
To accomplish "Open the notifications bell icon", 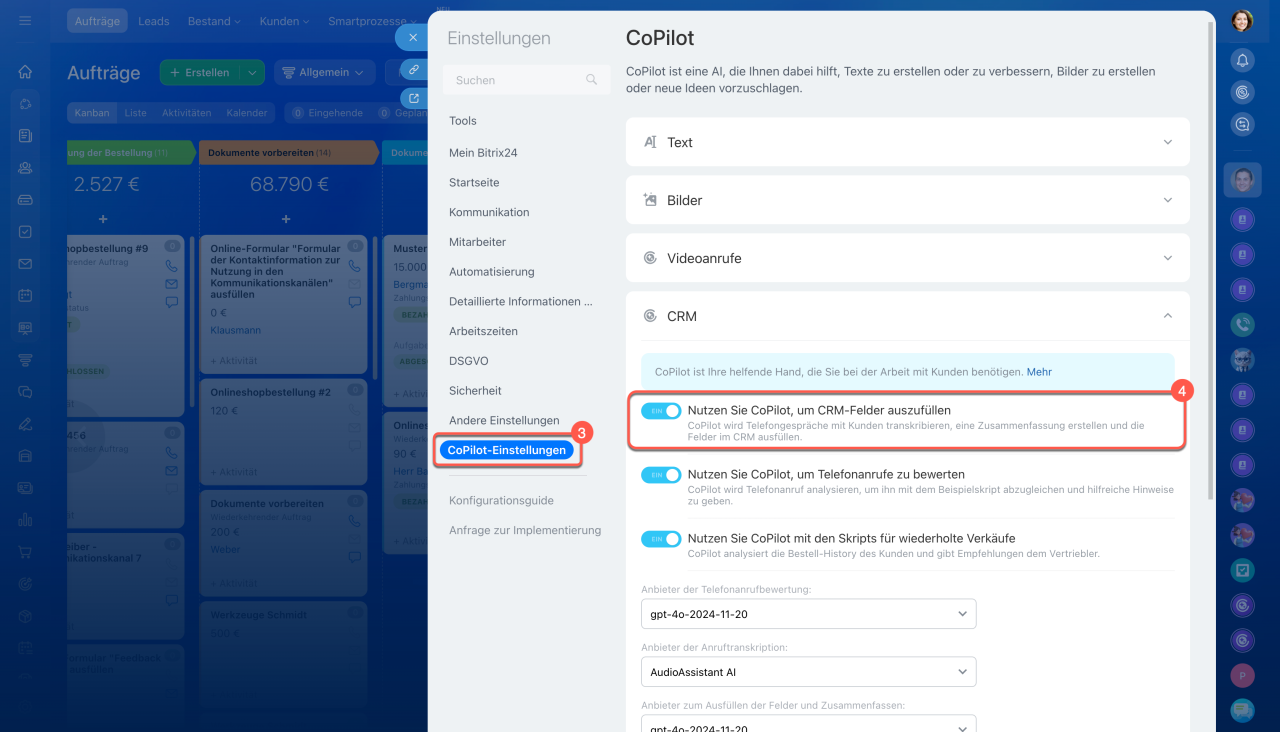I will point(1242,60).
